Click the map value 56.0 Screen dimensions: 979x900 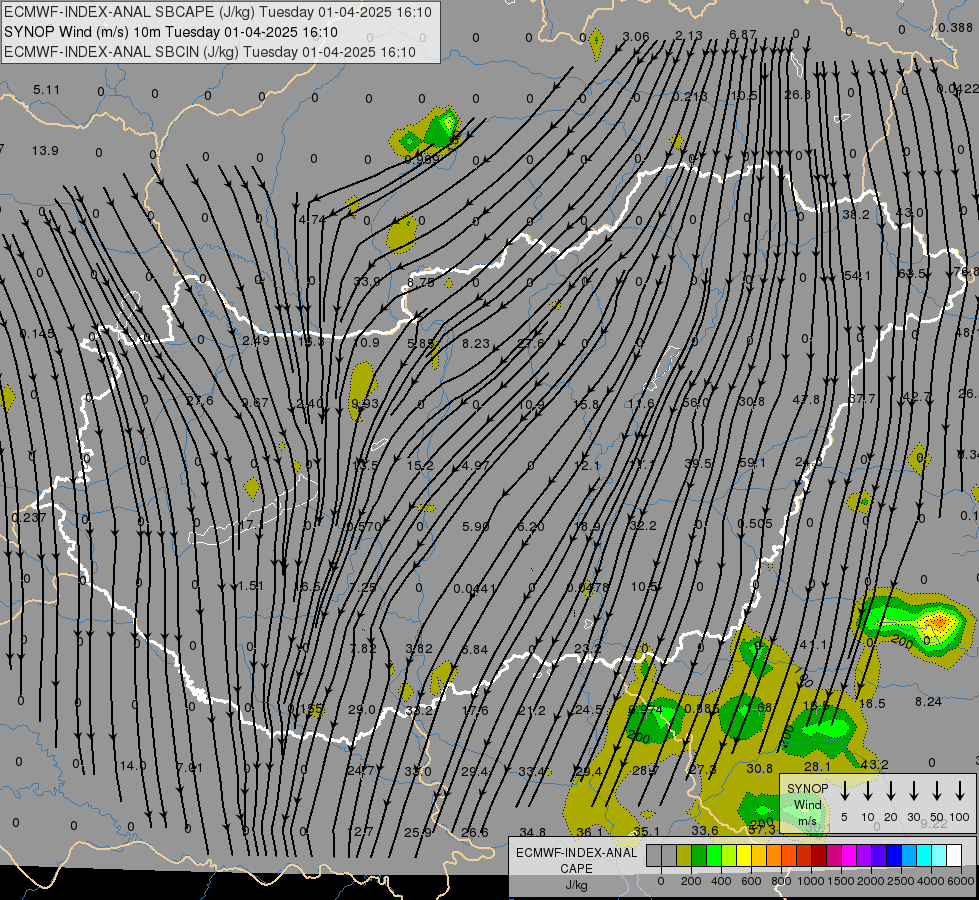click(696, 403)
